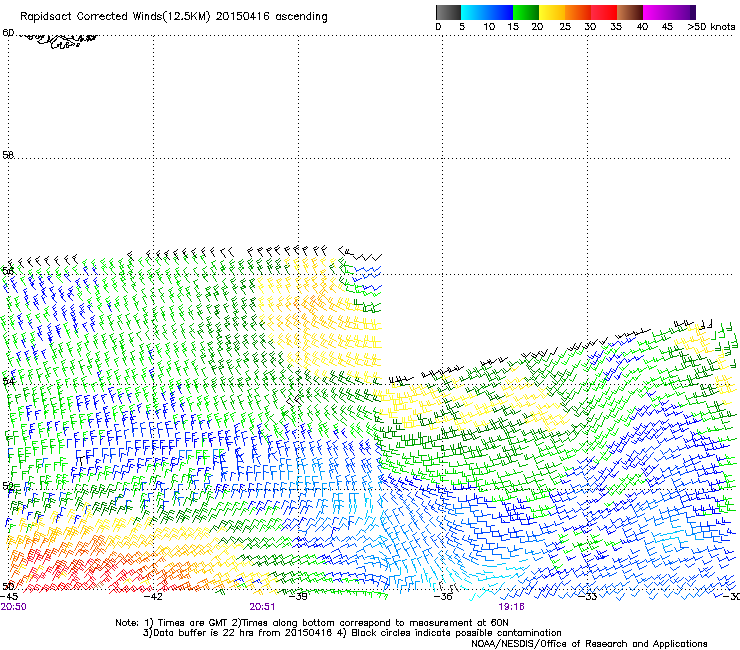Click the legend tick label '40'
This screenshot has width=740, height=650.
coord(642,27)
